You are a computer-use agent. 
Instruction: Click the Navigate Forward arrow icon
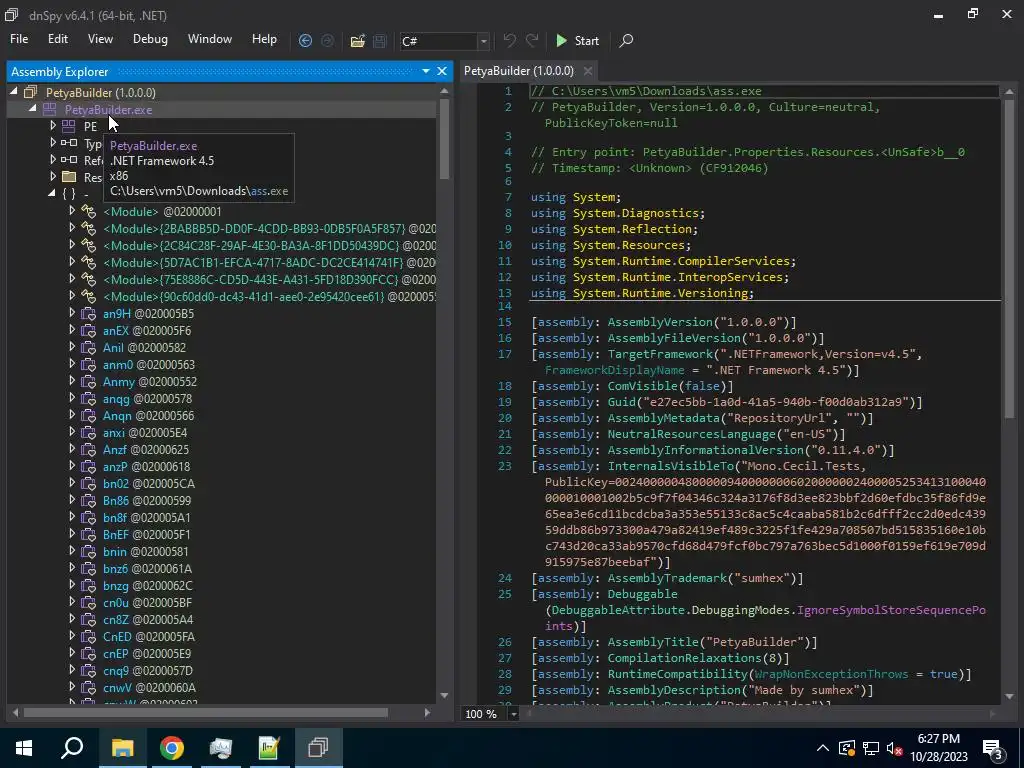coord(327,40)
